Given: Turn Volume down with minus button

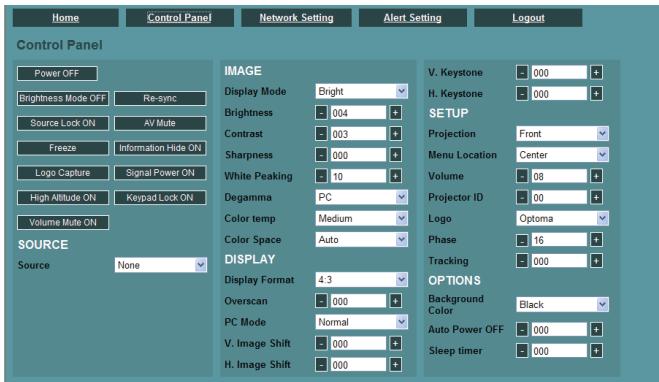Looking at the screenshot, I should coord(522,176).
